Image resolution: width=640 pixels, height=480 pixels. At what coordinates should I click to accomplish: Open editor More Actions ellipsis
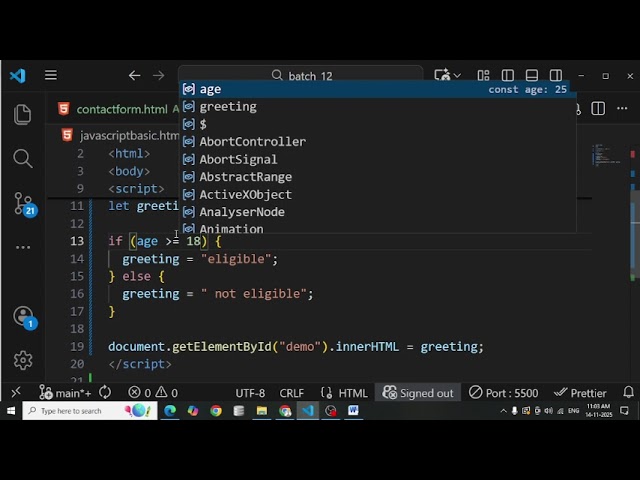(622, 109)
